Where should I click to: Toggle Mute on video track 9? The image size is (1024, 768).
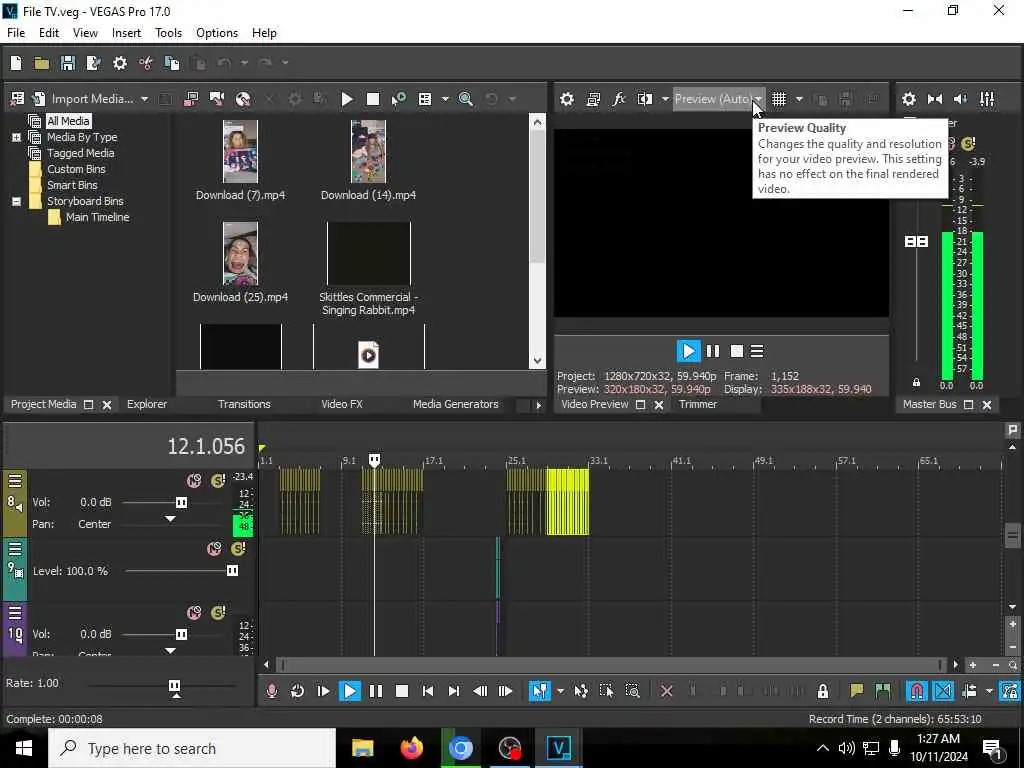(x=214, y=549)
